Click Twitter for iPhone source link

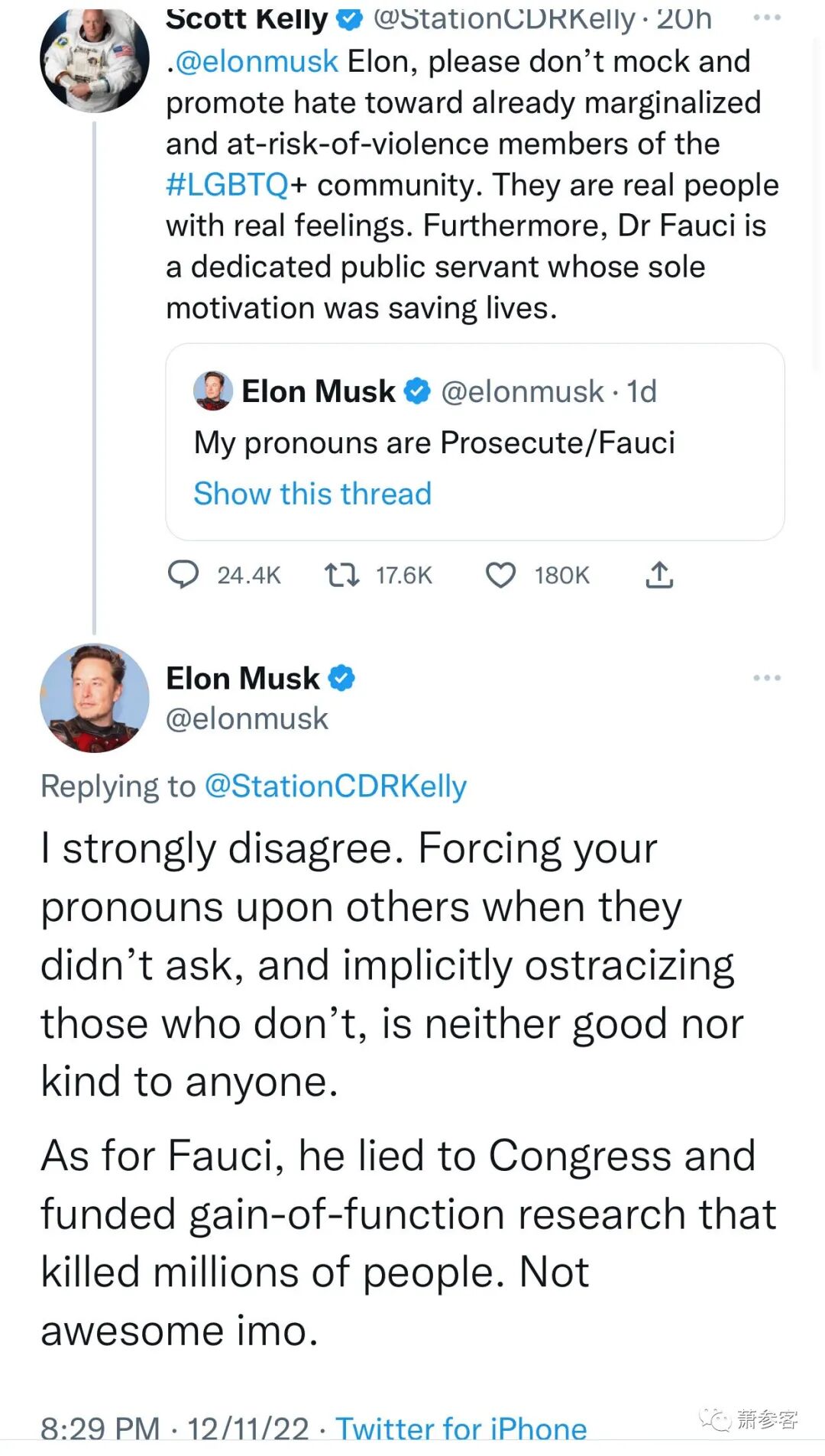point(461,1428)
